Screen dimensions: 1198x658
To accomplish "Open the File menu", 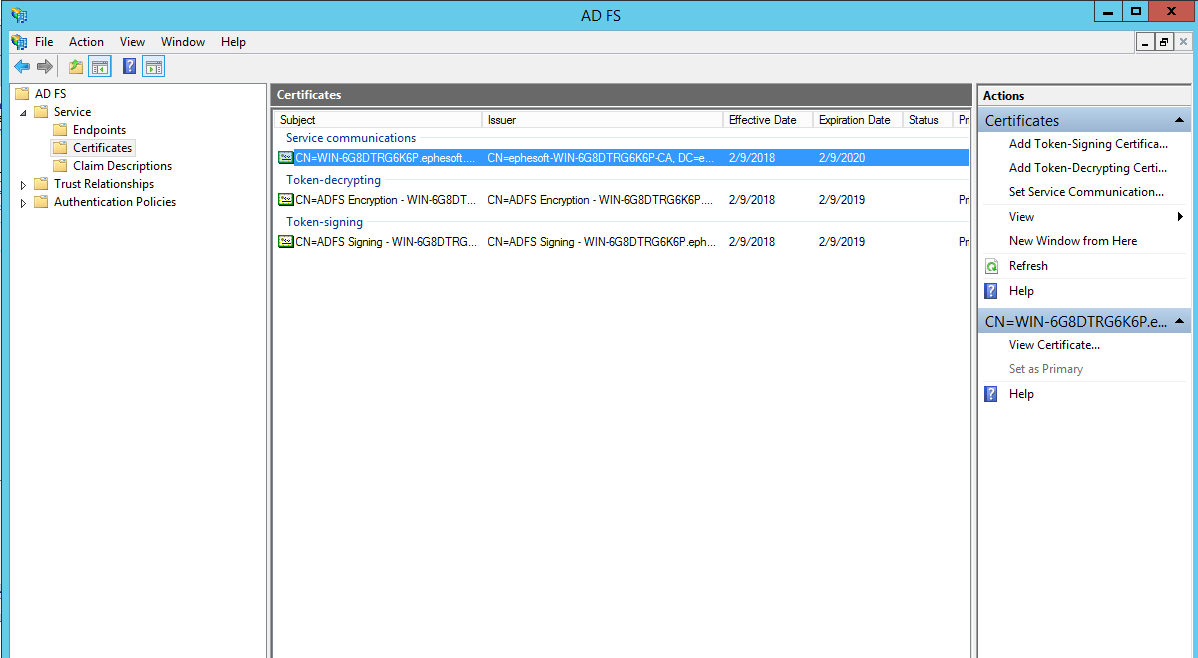I will (x=44, y=42).
